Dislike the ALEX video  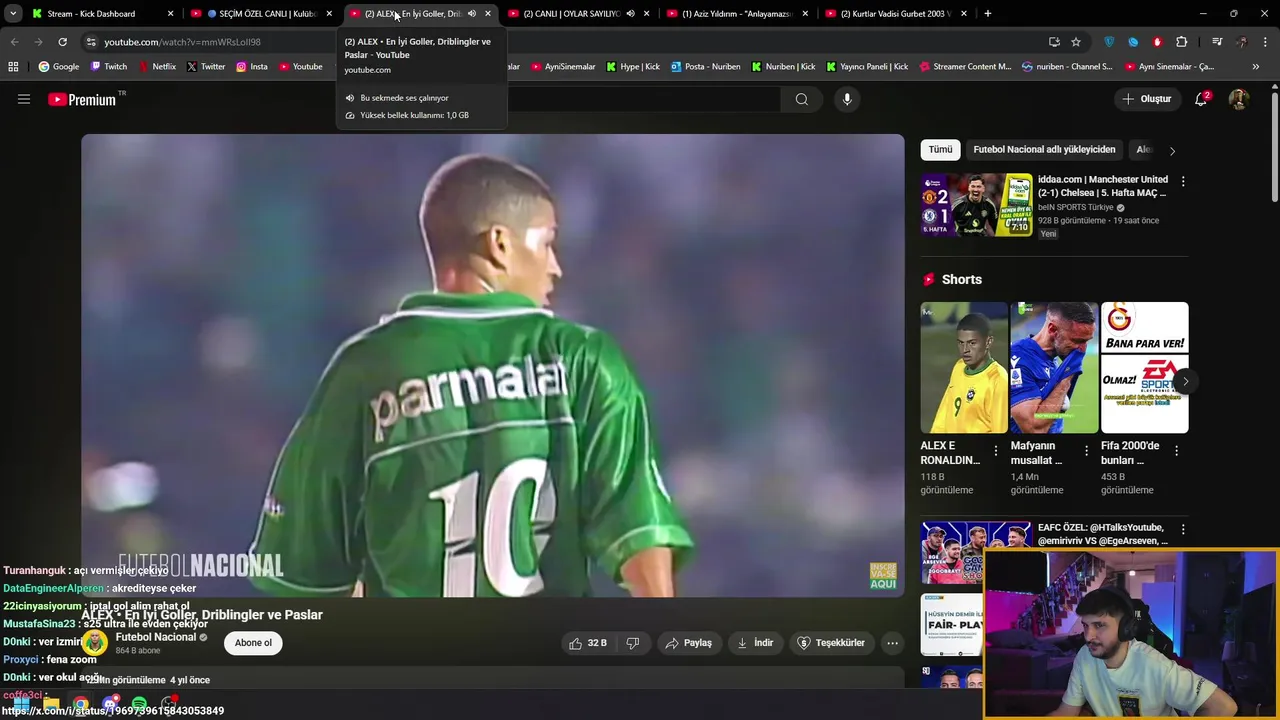click(x=632, y=643)
